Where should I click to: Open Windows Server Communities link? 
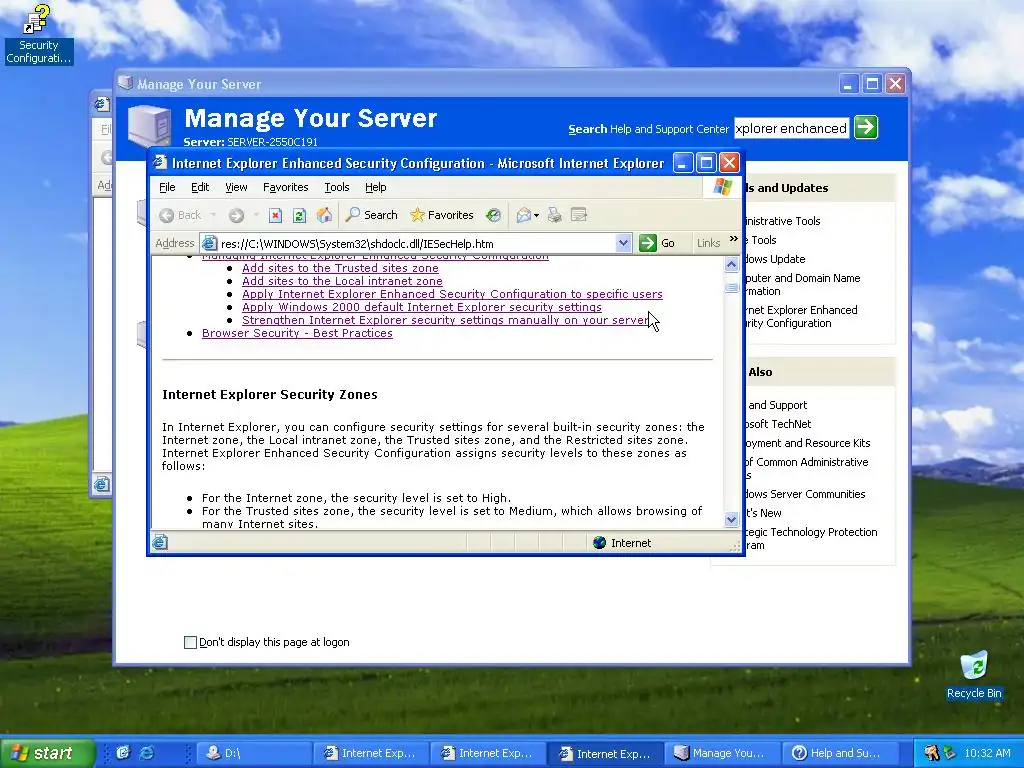(x=805, y=494)
